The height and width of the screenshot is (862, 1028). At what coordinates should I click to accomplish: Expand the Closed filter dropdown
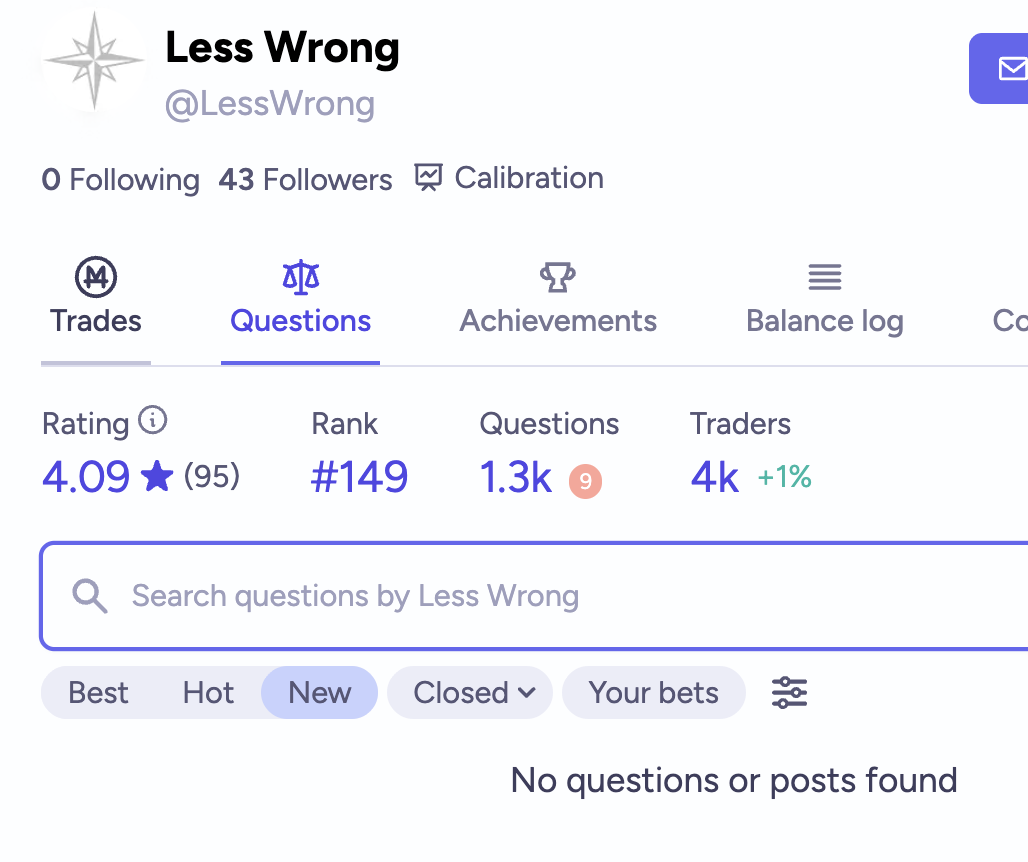[470, 693]
